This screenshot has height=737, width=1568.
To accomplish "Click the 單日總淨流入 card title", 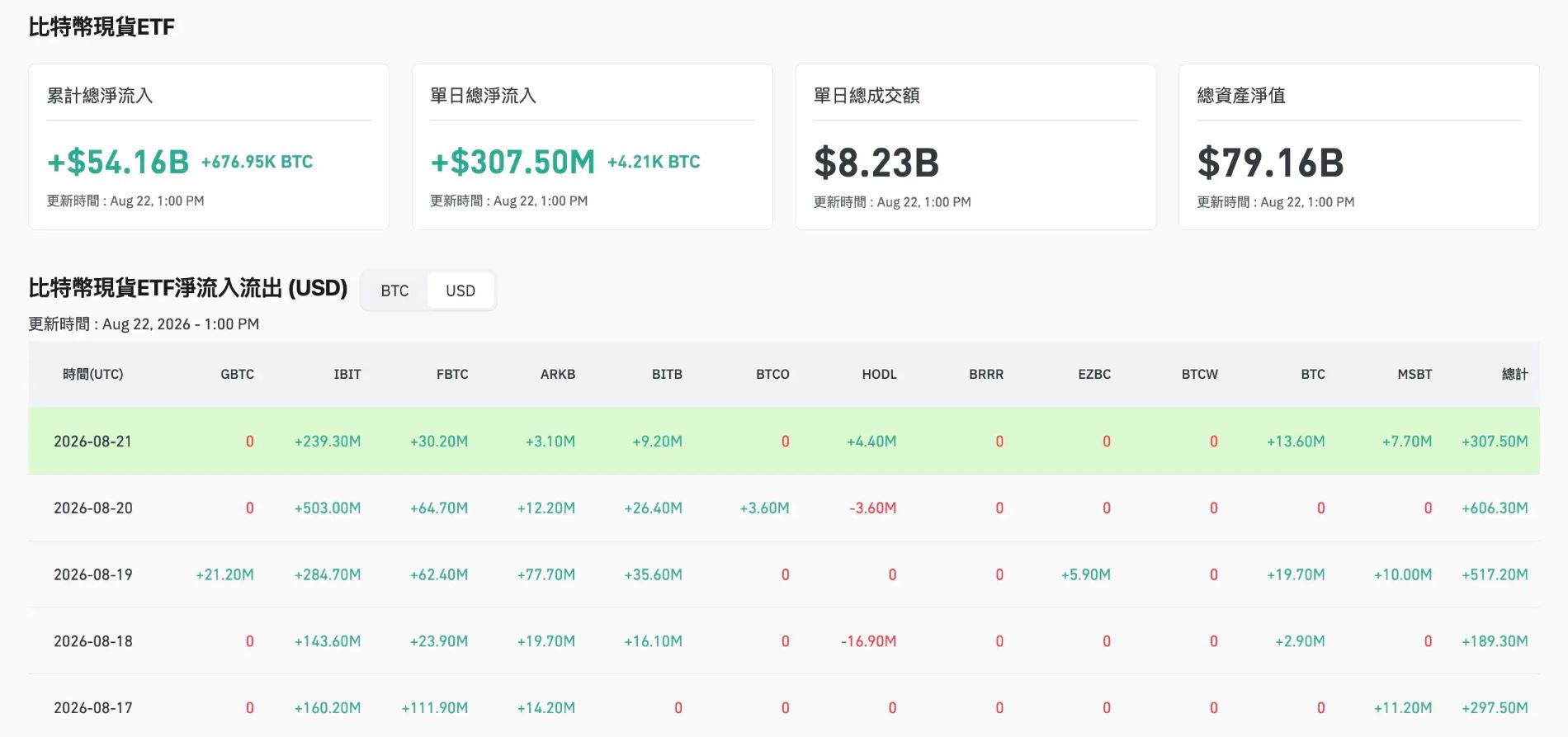I will tap(484, 96).
